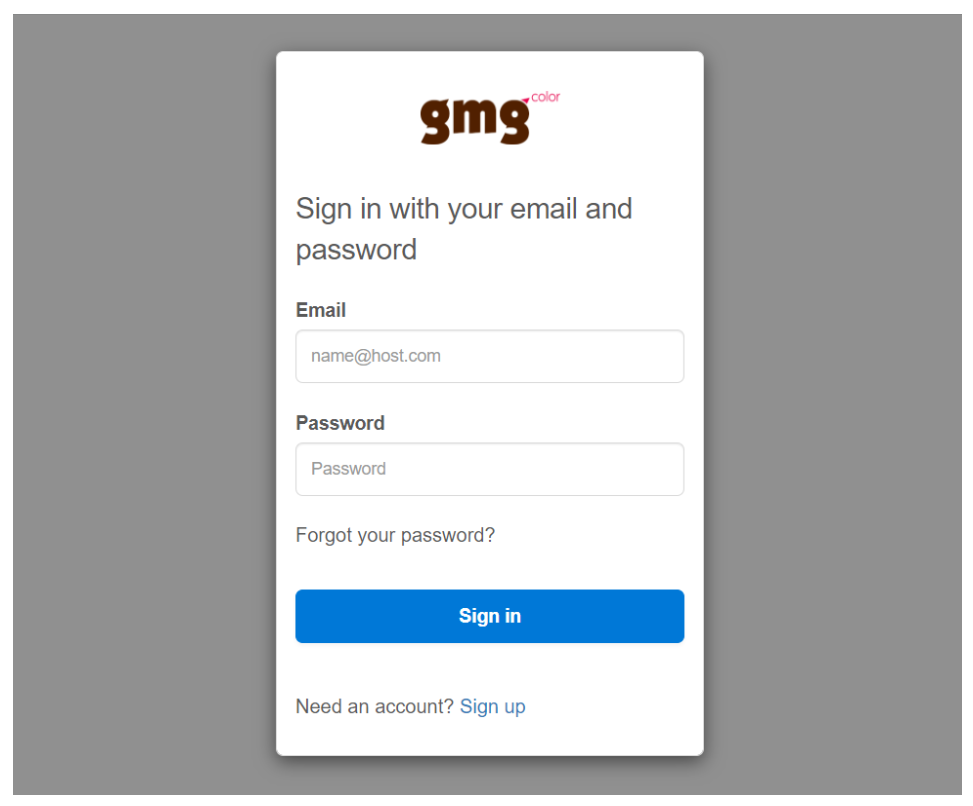Focus the Password input field
Viewport: 973px width, 806px height.
pyautogui.click(x=490, y=469)
